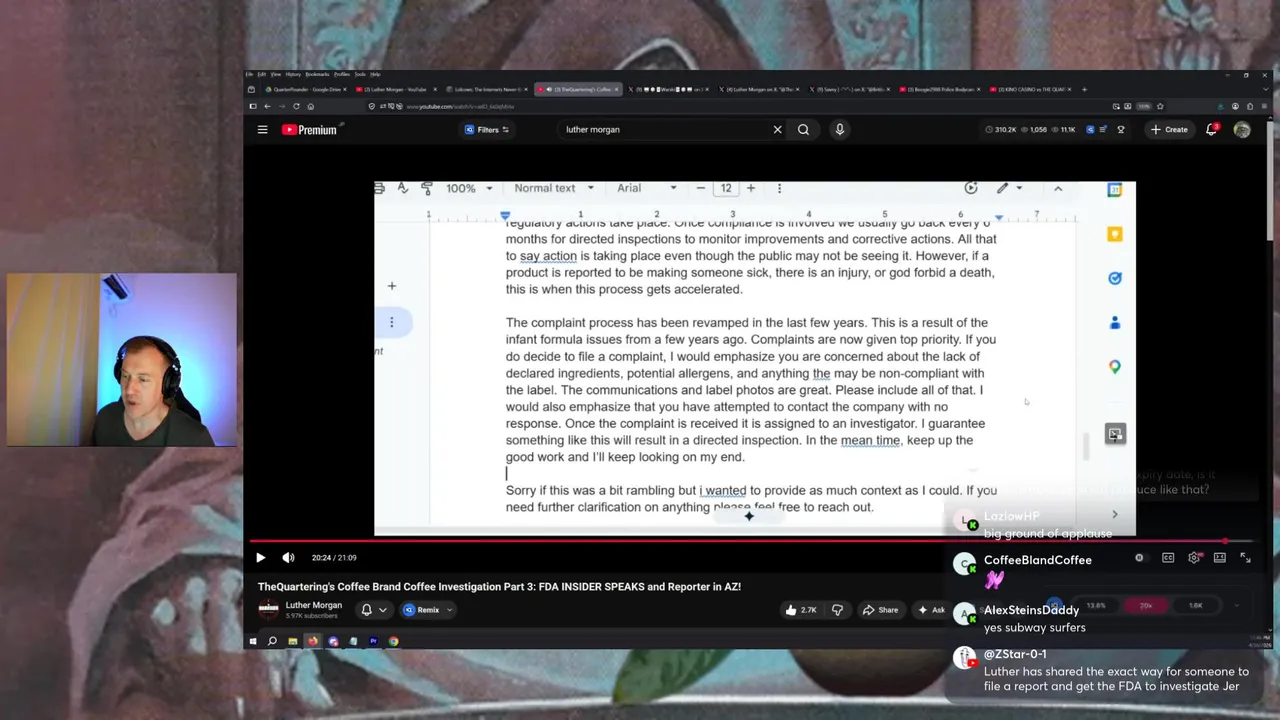Open the Arial font dropdown
Screen dimensions: 1280x720
[x=647, y=188]
